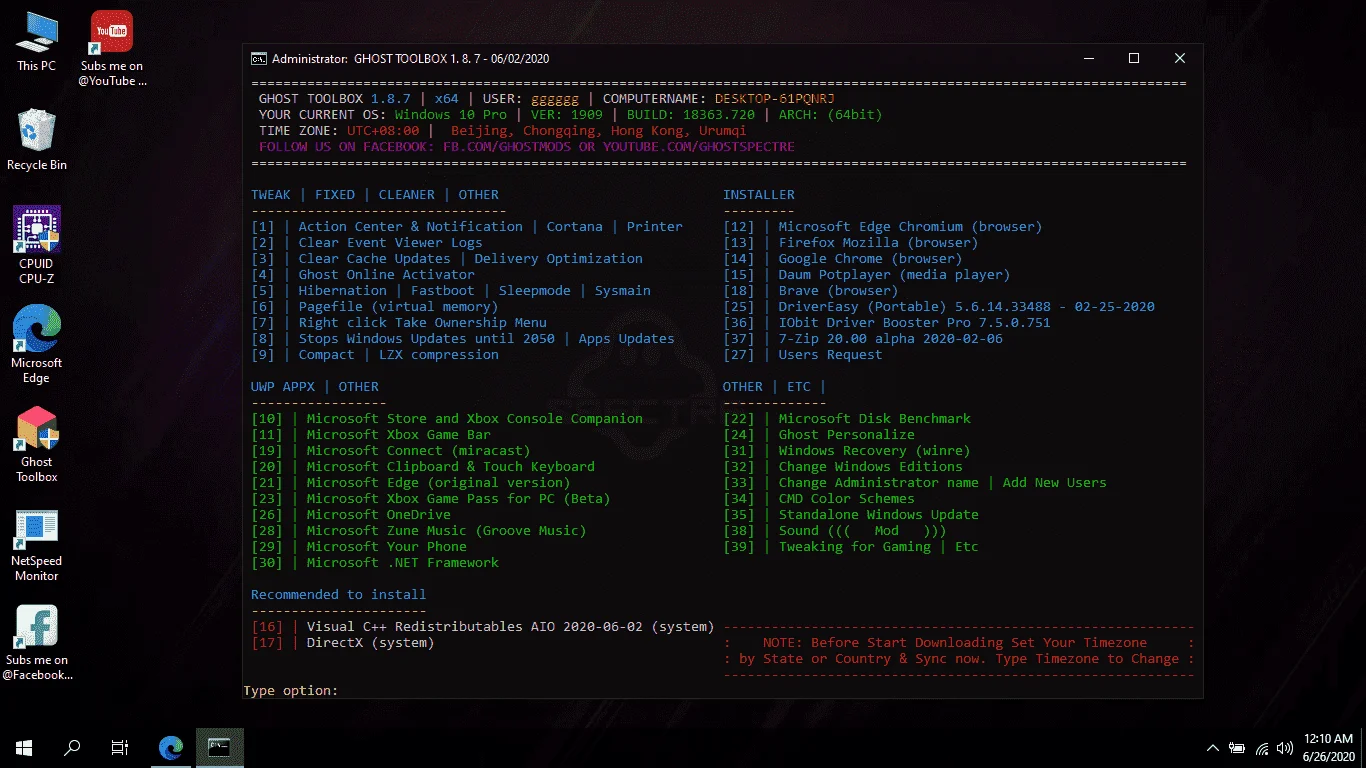Click the Clear Cache Updates line
The height and width of the screenshot is (768, 1366).
(447, 259)
